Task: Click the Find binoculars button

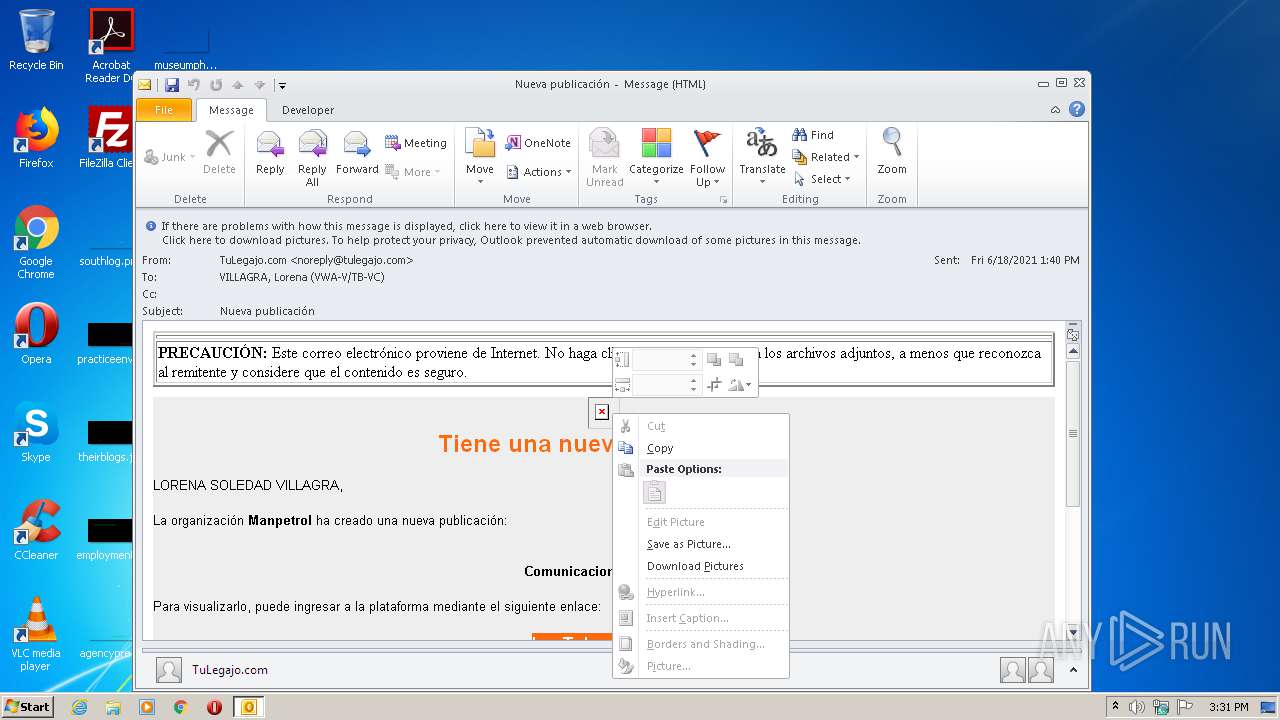Action: point(813,135)
